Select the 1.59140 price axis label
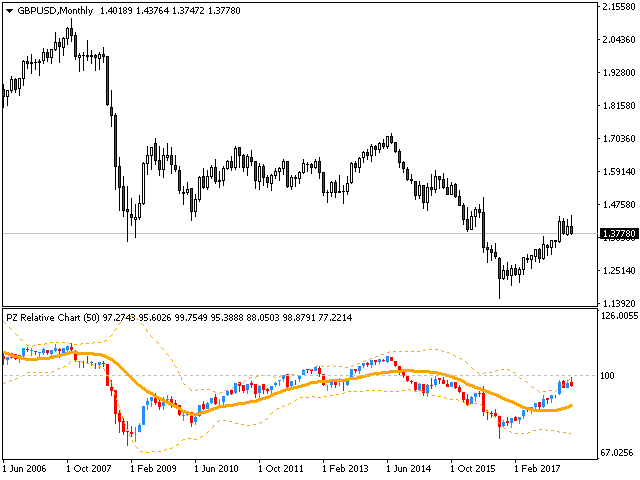 (619, 171)
